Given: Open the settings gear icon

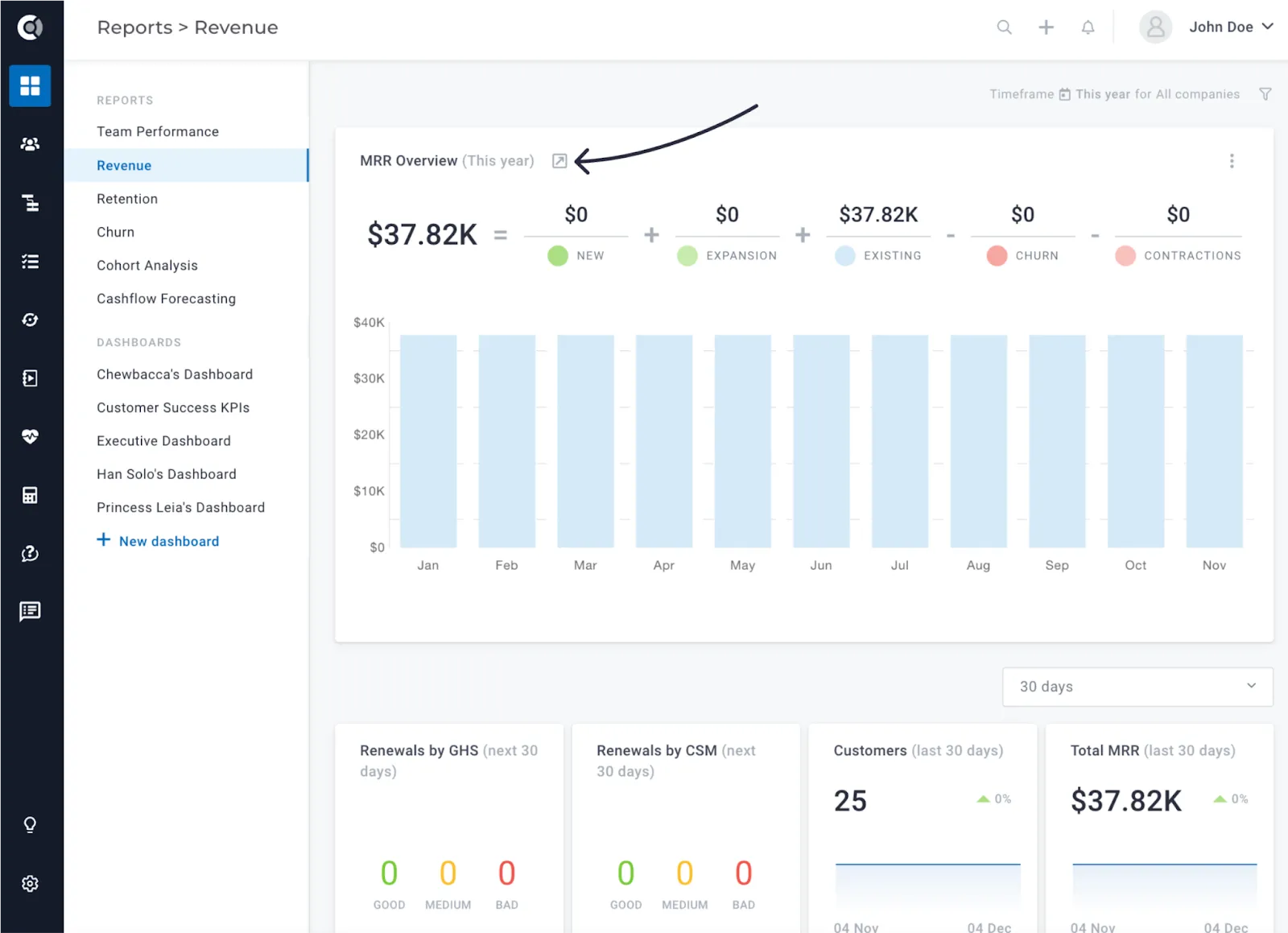Looking at the screenshot, I should coord(30,883).
